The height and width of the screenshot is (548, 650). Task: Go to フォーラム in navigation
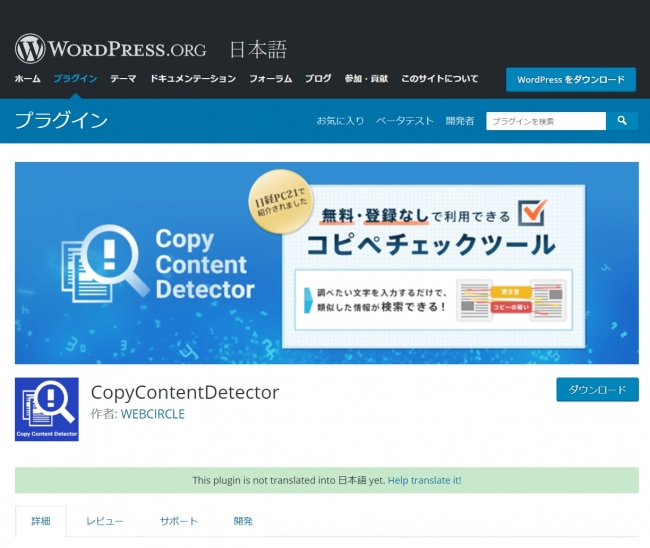point(270,78)
